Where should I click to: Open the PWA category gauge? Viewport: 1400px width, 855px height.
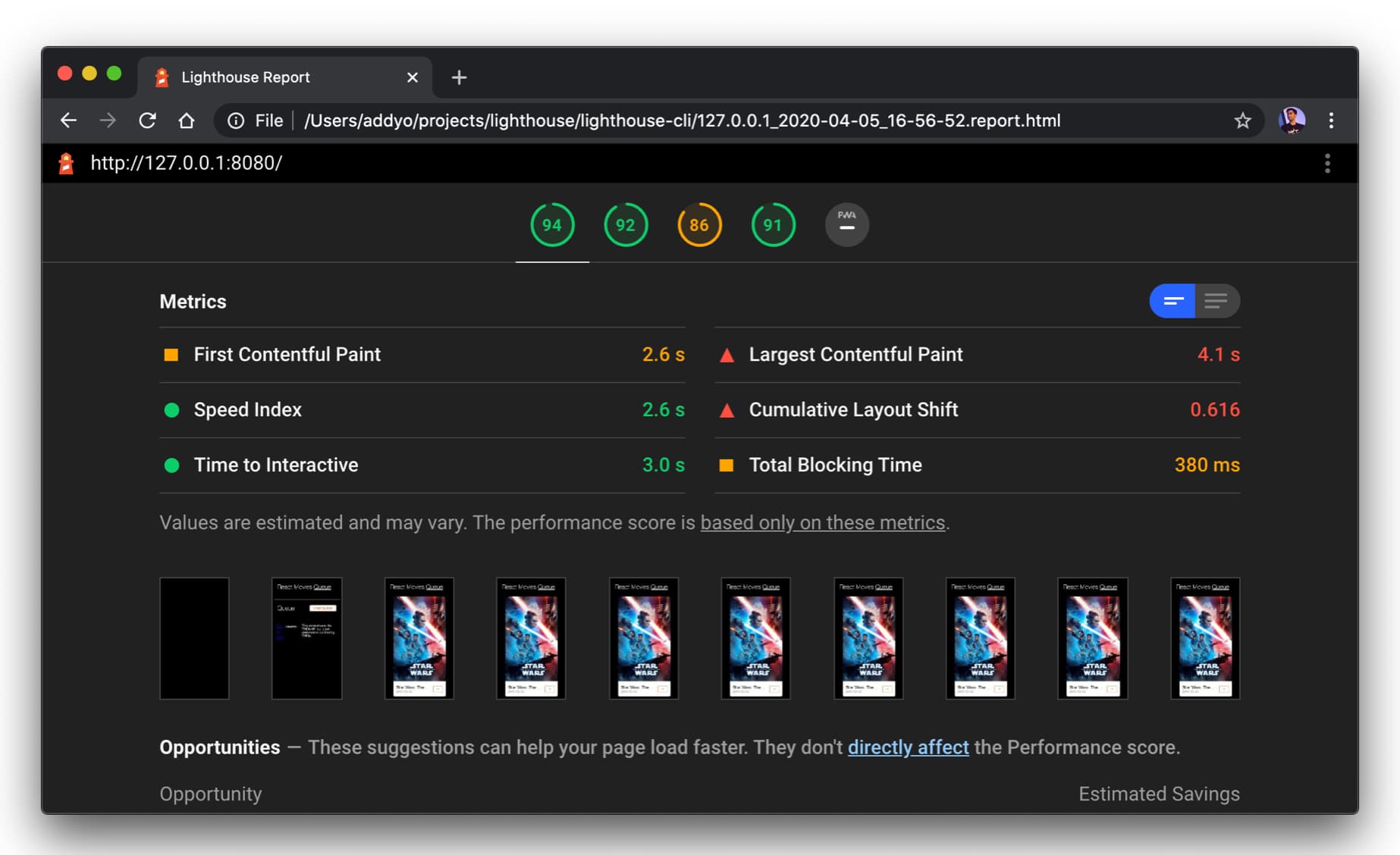click(x=846, y=225)
